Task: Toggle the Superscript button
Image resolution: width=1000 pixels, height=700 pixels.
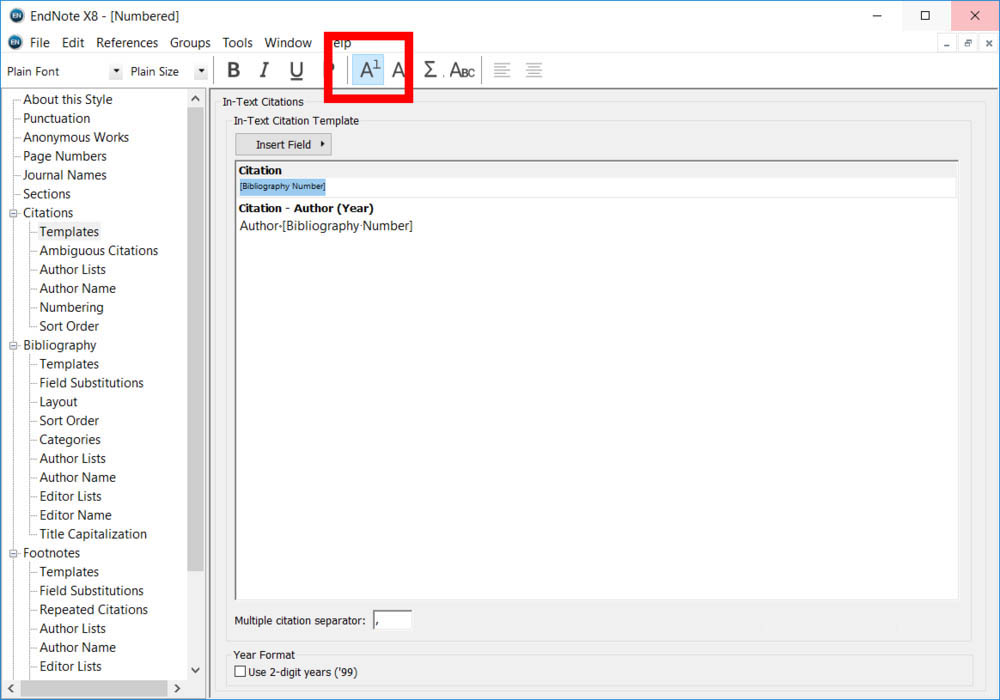Action: pyautogui.click(x=368, y=70)
